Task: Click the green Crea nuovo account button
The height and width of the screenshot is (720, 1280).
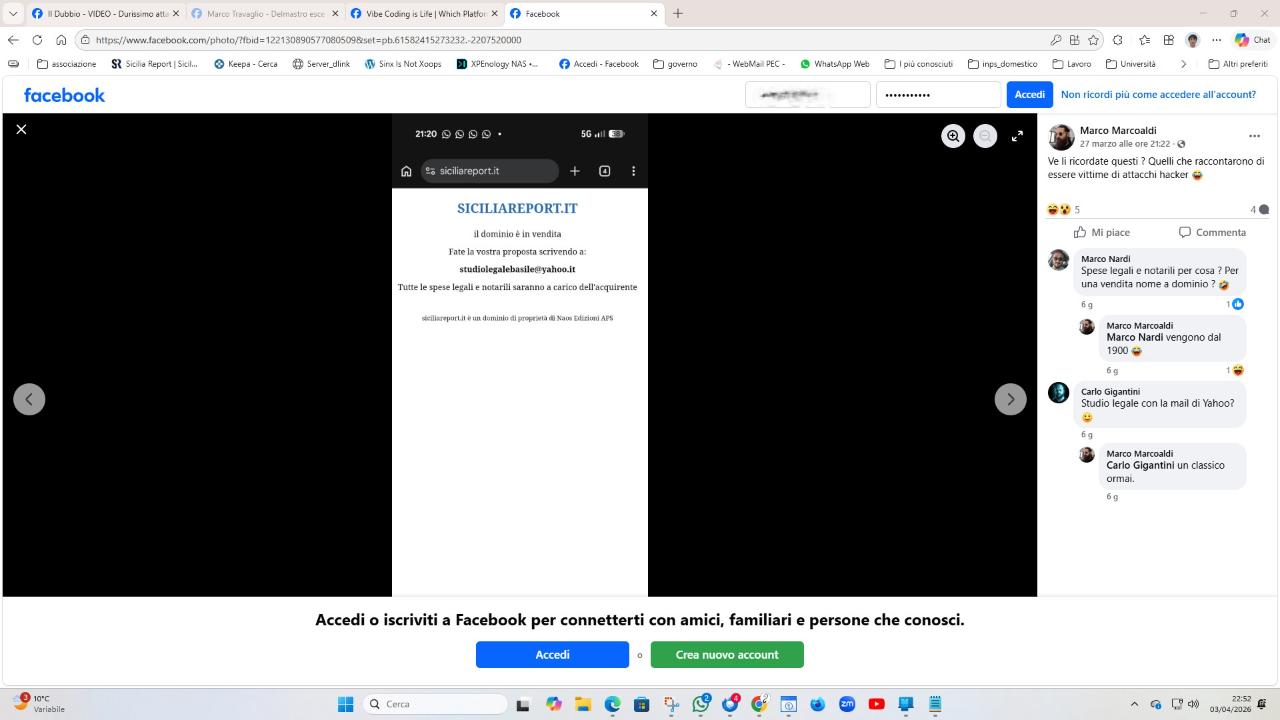Action: point(727,655)
